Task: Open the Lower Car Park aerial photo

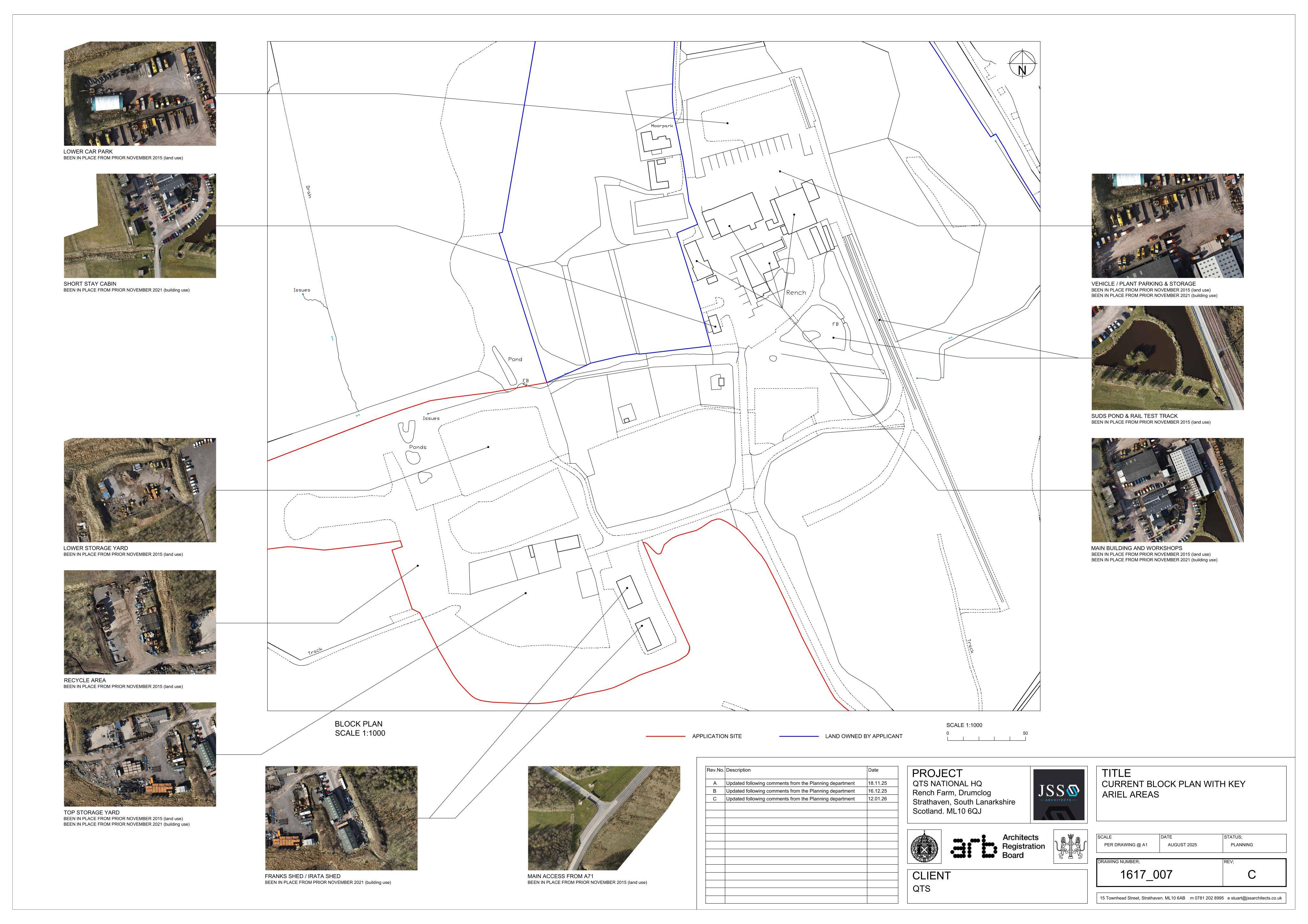Action: [x=140, y=94]
